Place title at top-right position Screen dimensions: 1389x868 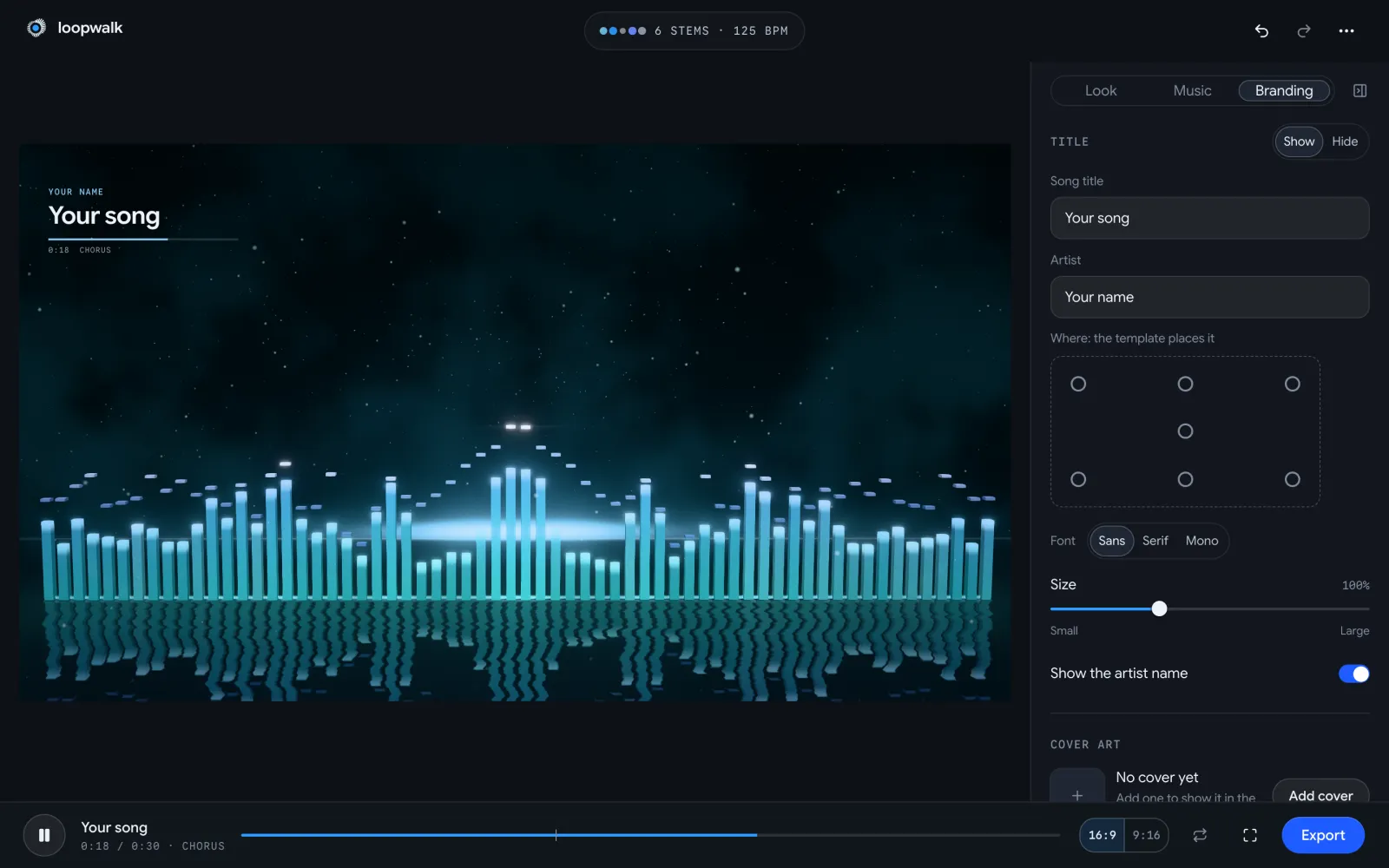(1293, 384)
